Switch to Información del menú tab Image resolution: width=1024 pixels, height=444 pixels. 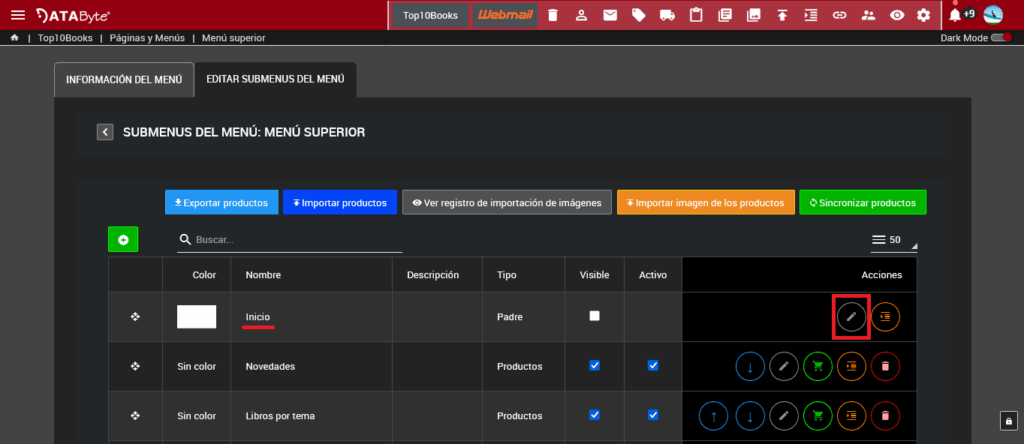pyautogui.click(x=124, y=80)
